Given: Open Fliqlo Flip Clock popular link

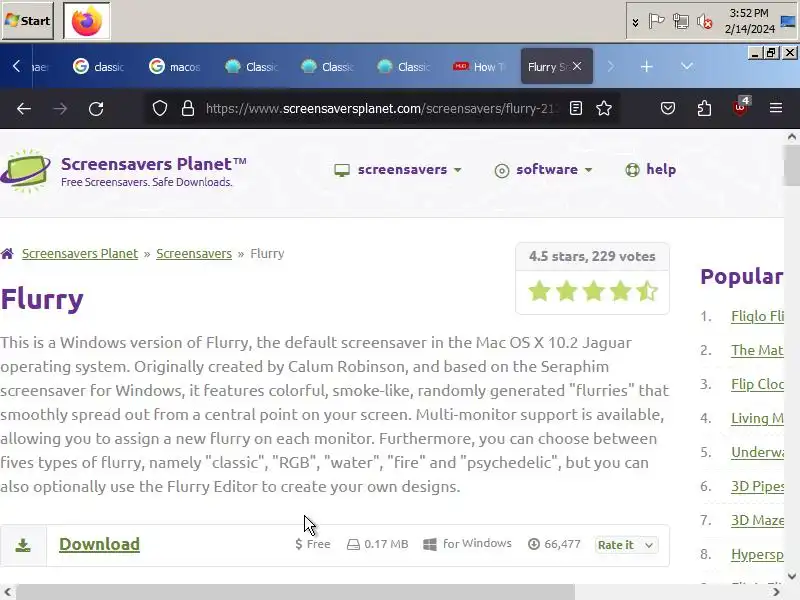Looking at the screenshot, I should point(757,316).
